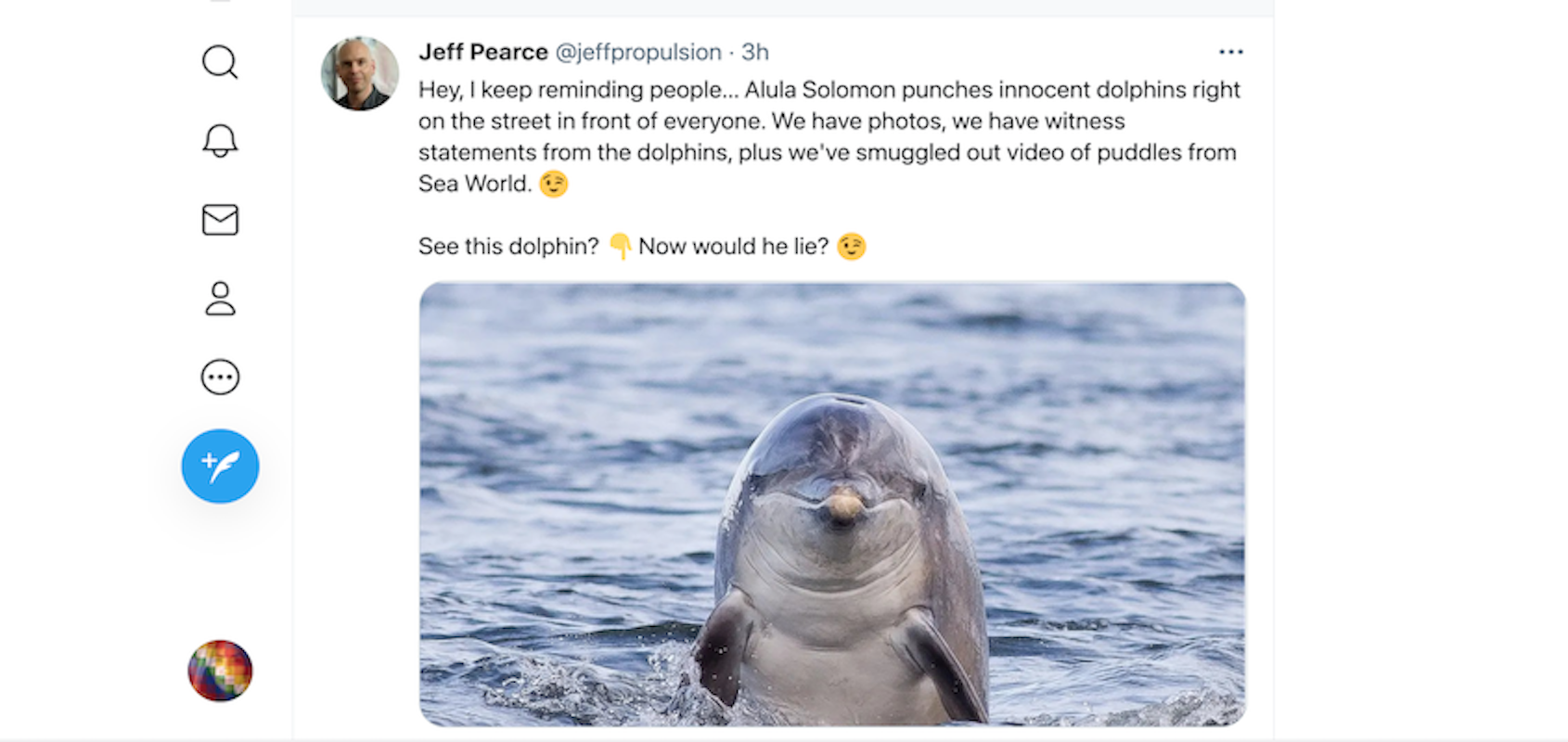Click the pointing-down hand emoji

(620, 247)
